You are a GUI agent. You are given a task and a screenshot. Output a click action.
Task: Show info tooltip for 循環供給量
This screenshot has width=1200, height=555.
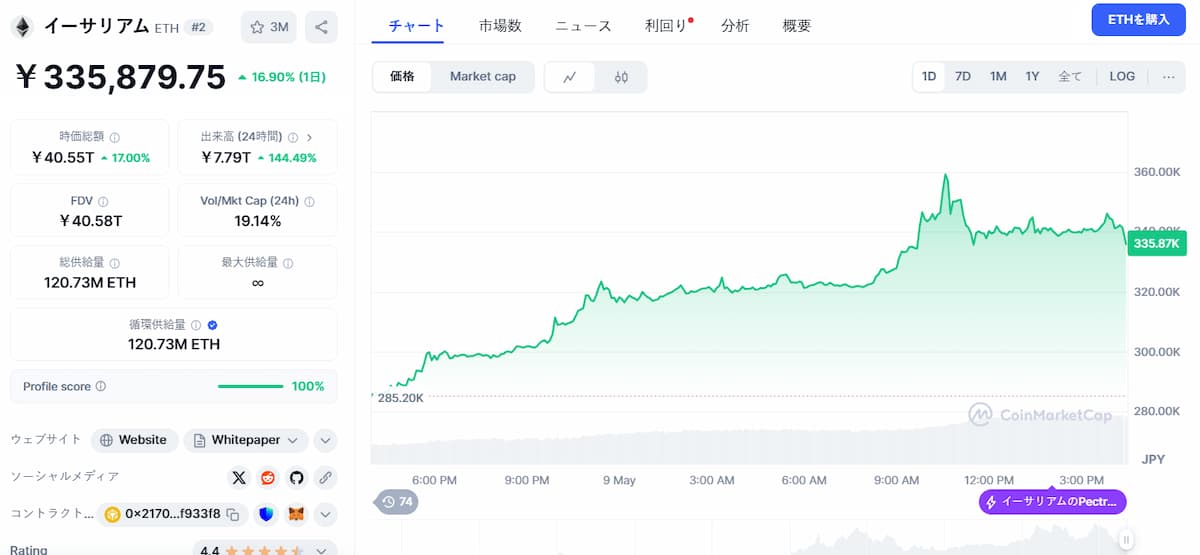pos(196,325)
